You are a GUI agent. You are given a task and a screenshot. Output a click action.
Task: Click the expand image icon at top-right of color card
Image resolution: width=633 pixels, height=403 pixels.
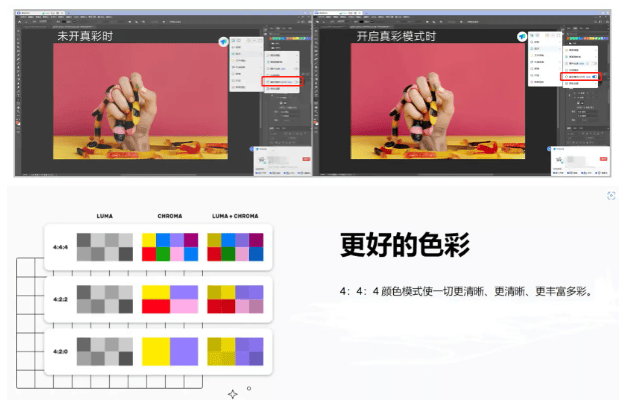point(610,196)
